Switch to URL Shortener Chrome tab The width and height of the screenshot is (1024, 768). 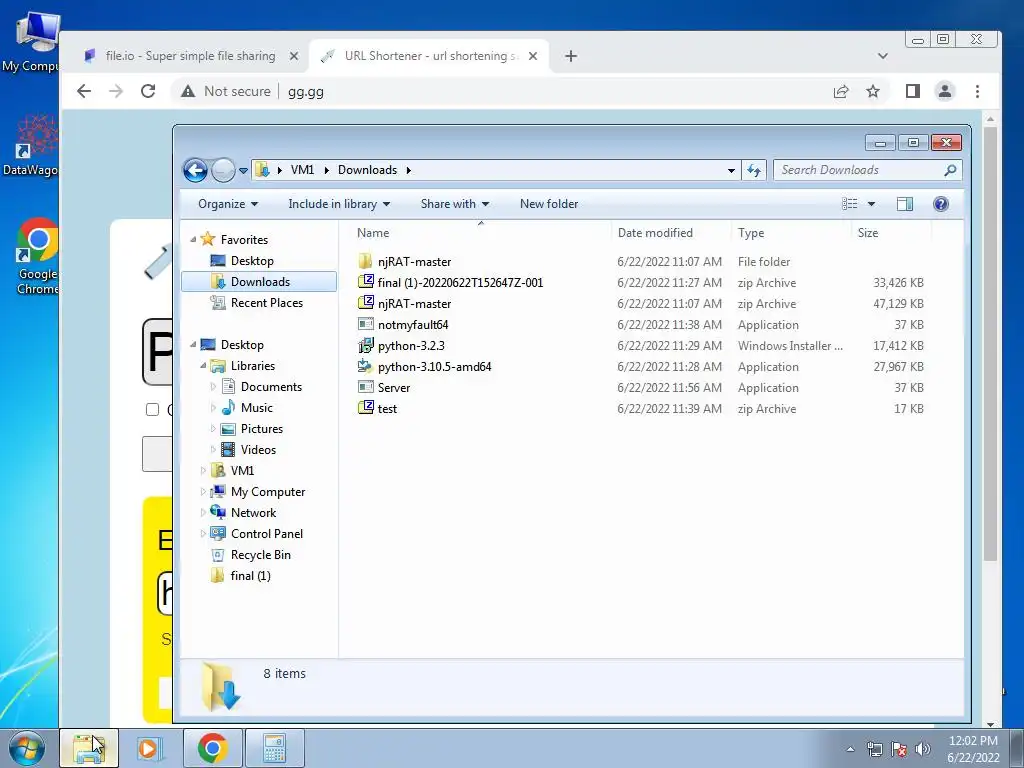(x=428, y=56)
